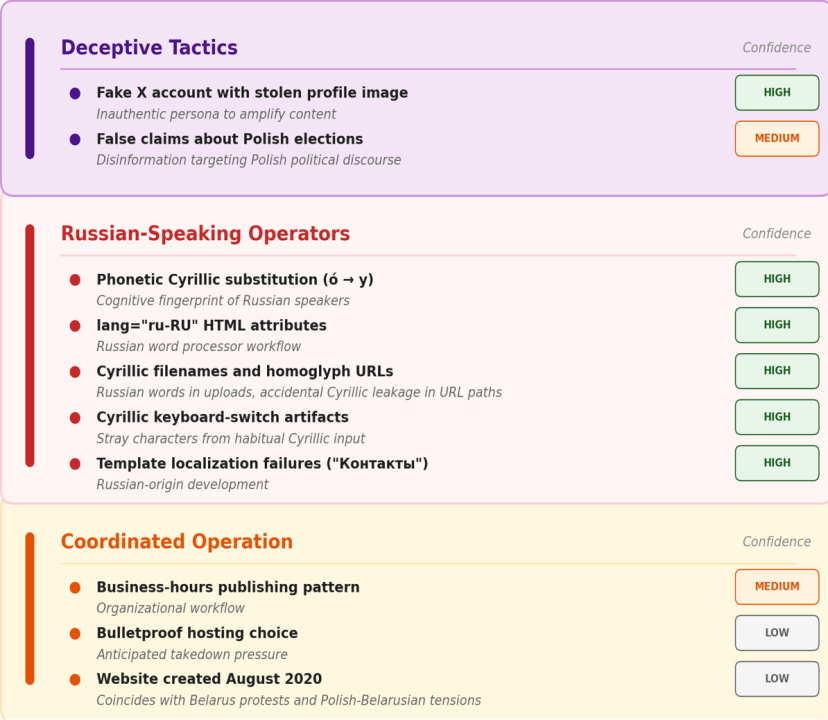The image size is (828, 720).
Task: Click the Website created August 2020 title
Action: coord(209,680)
